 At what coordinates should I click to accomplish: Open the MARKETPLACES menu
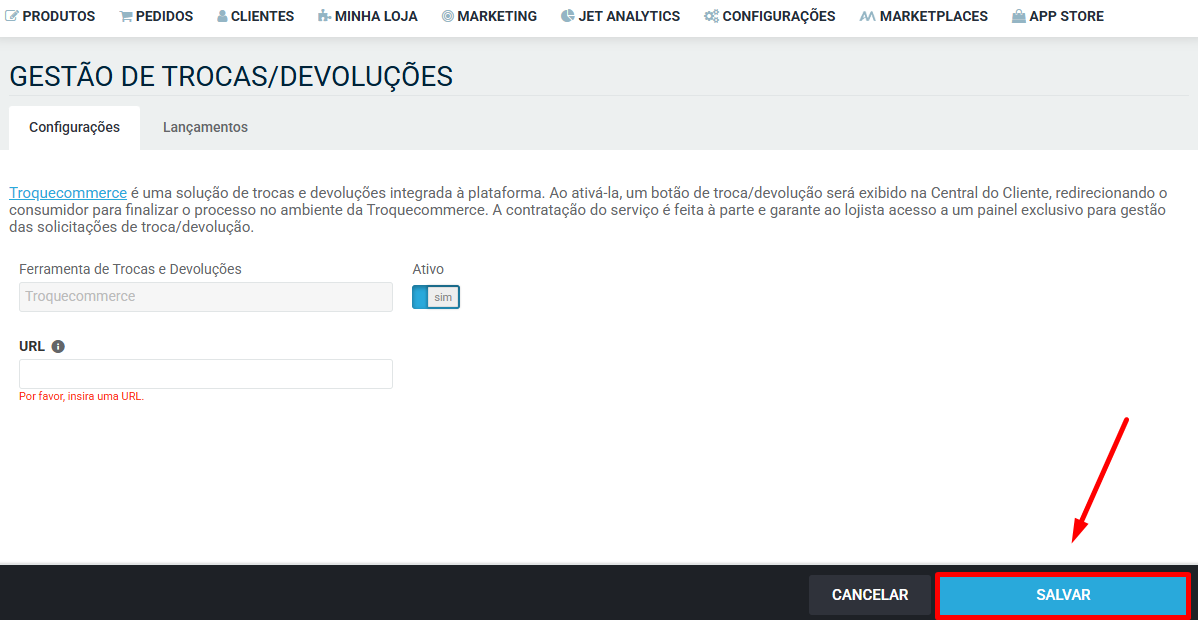click(x=924, y=16)
